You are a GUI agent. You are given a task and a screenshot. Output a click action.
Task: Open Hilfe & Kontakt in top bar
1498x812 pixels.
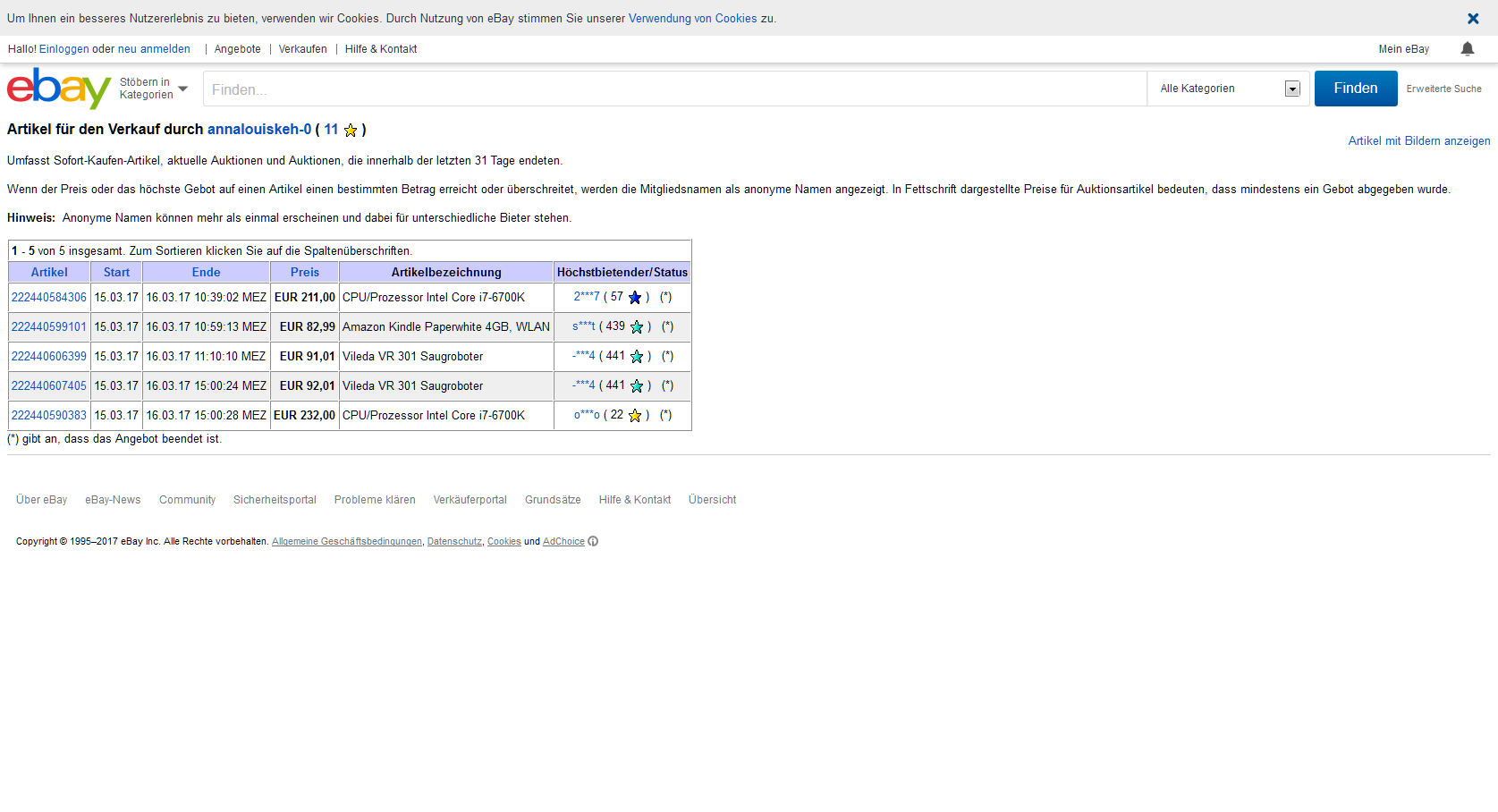381,49
